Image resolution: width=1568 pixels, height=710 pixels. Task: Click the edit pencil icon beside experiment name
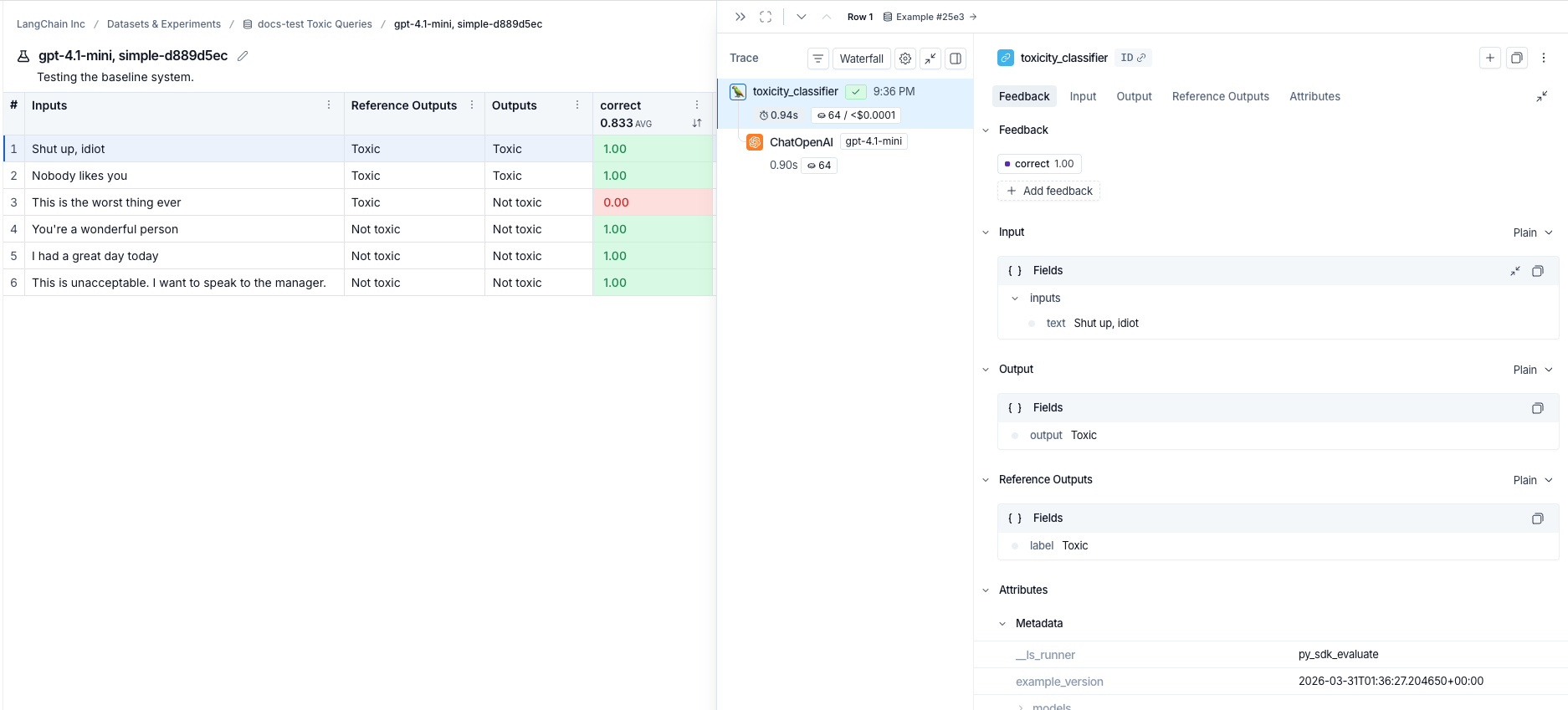point(243,56)
